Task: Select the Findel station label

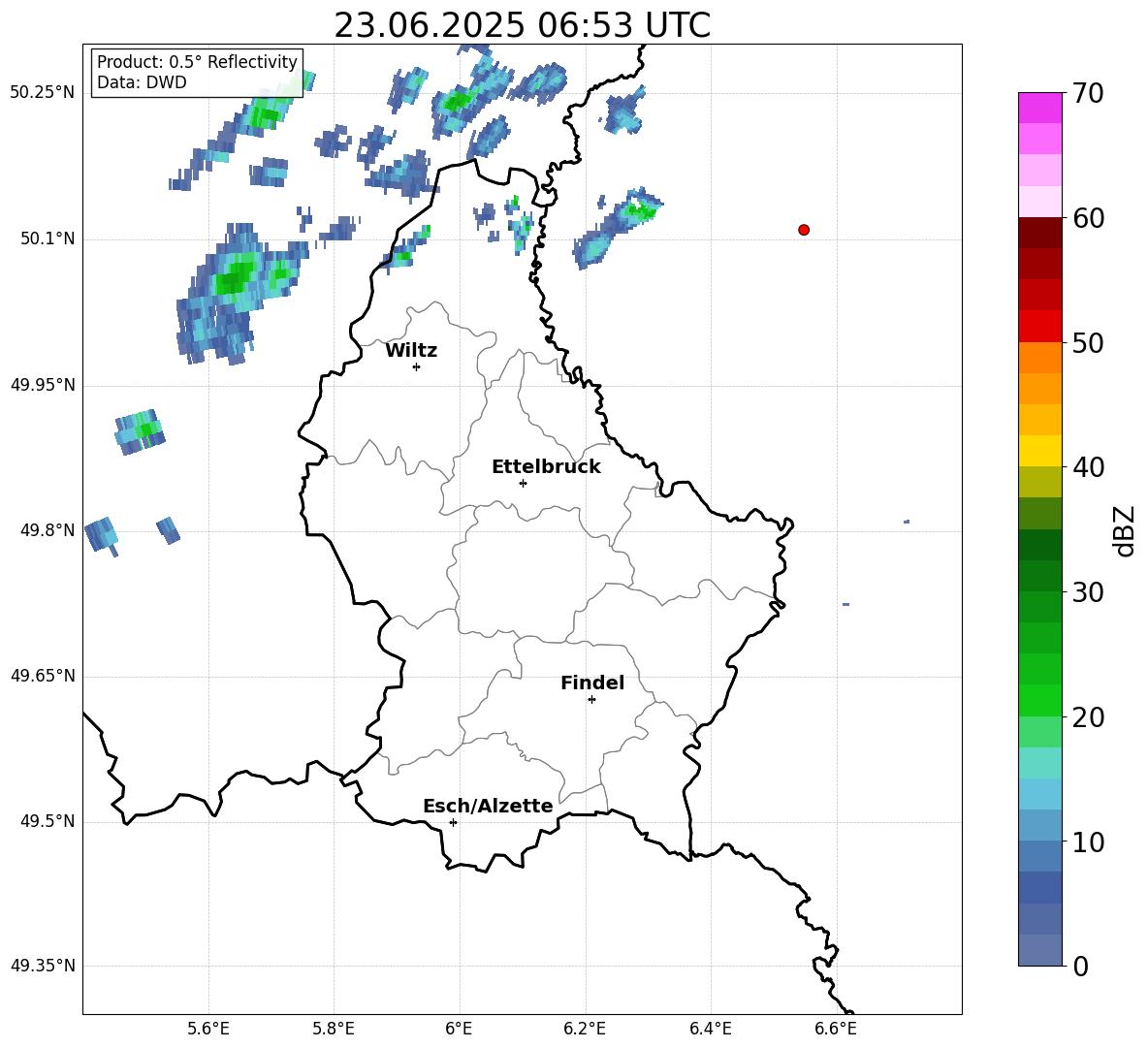Action: pyautogui.click(x=592, y=683)
